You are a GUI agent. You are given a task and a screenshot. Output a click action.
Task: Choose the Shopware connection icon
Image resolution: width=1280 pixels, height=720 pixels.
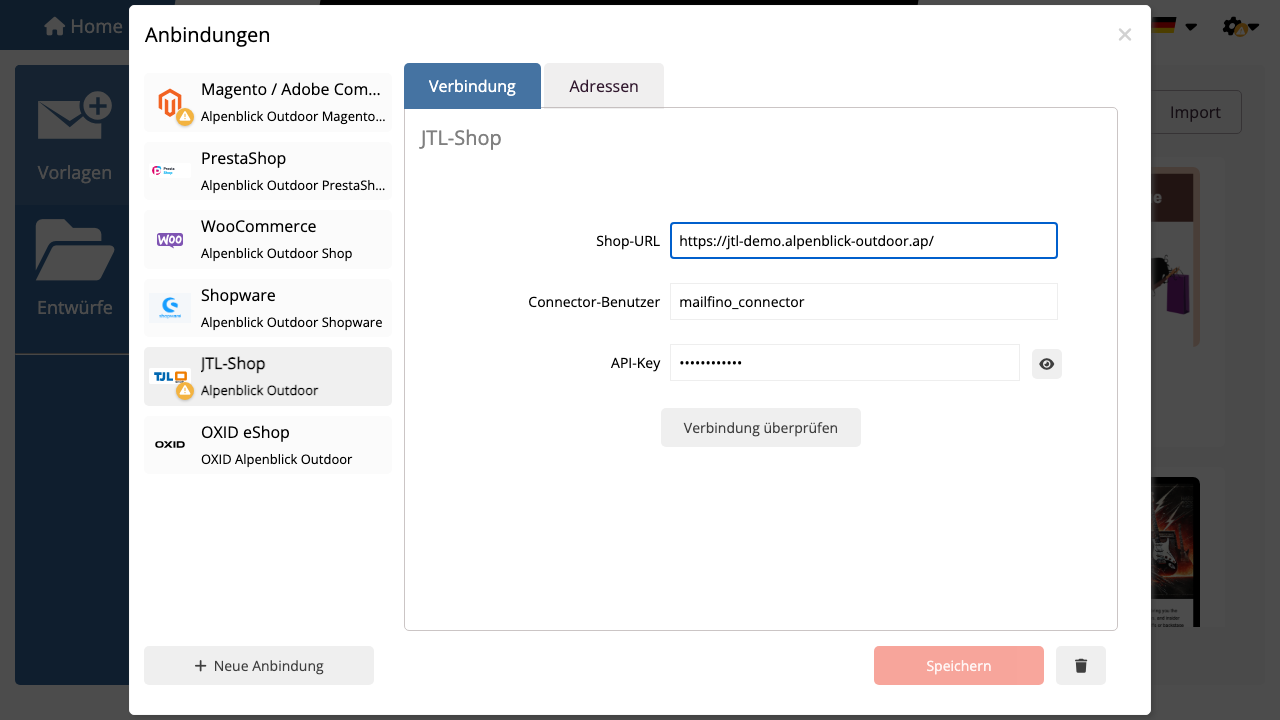(170, 308)
